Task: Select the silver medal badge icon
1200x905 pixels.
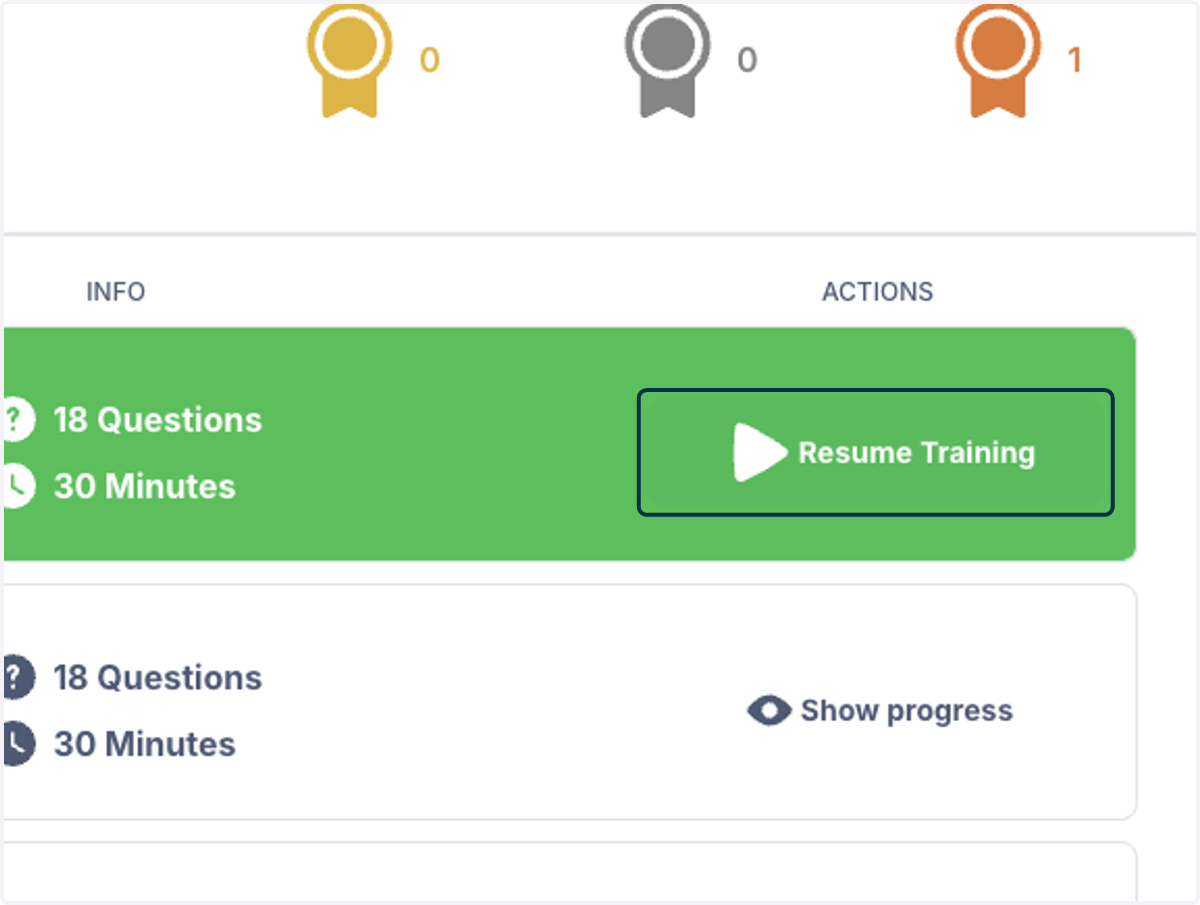Action: (667, 60)
